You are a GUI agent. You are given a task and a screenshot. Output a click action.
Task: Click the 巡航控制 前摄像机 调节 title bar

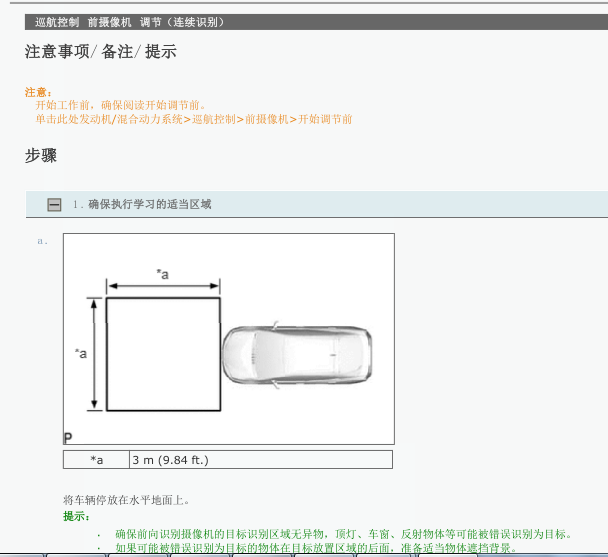(316, 22)
